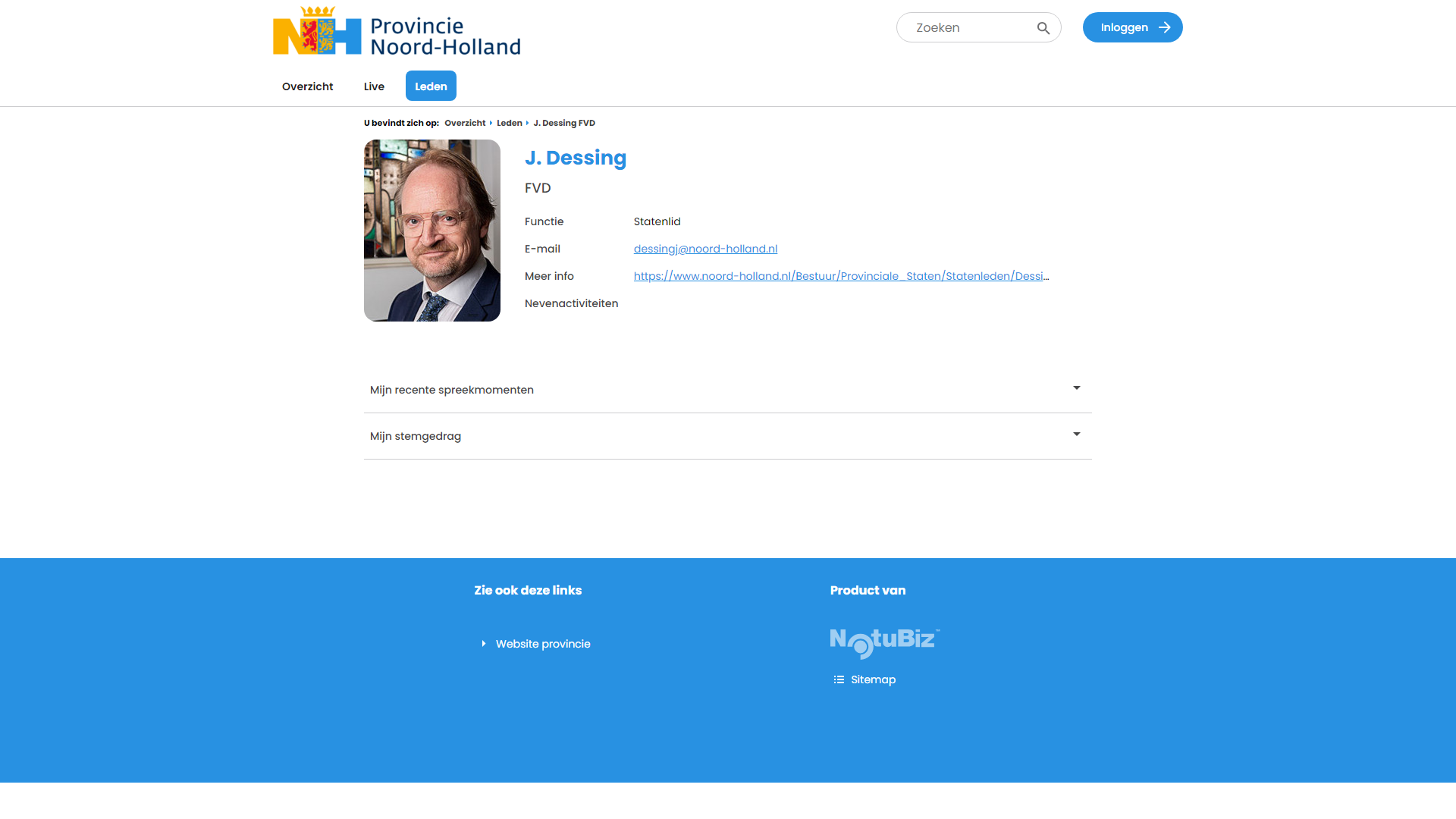
Task: Open email link dessingj@noord-holland.nl
Action: click(x=705, y=249)
